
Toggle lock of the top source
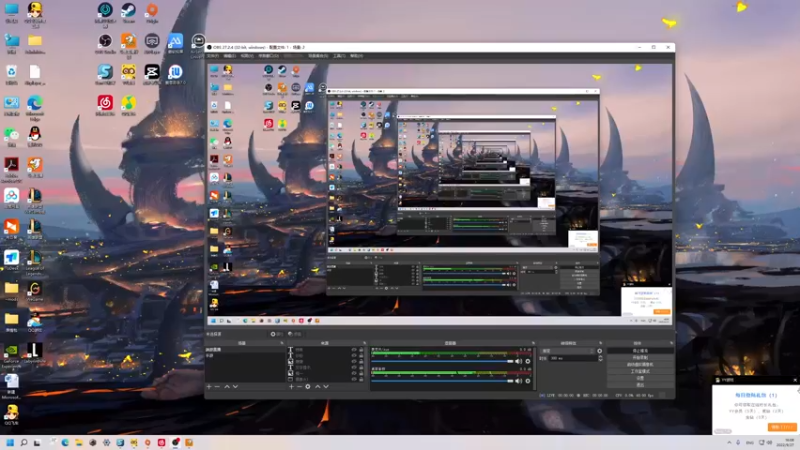point(361,349)
